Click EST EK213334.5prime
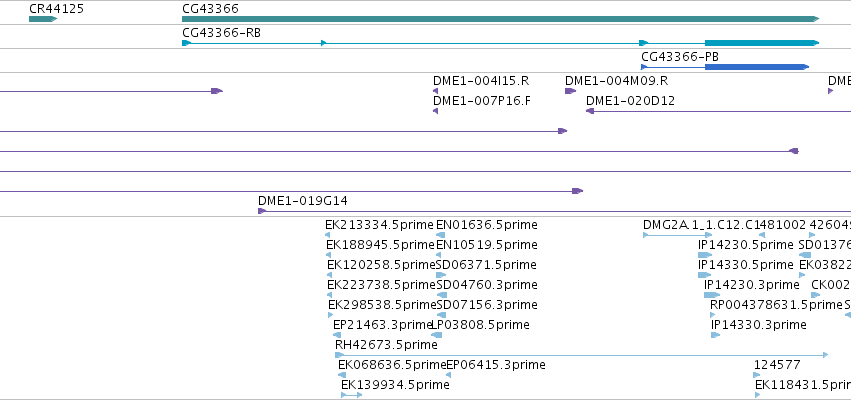 379,225
